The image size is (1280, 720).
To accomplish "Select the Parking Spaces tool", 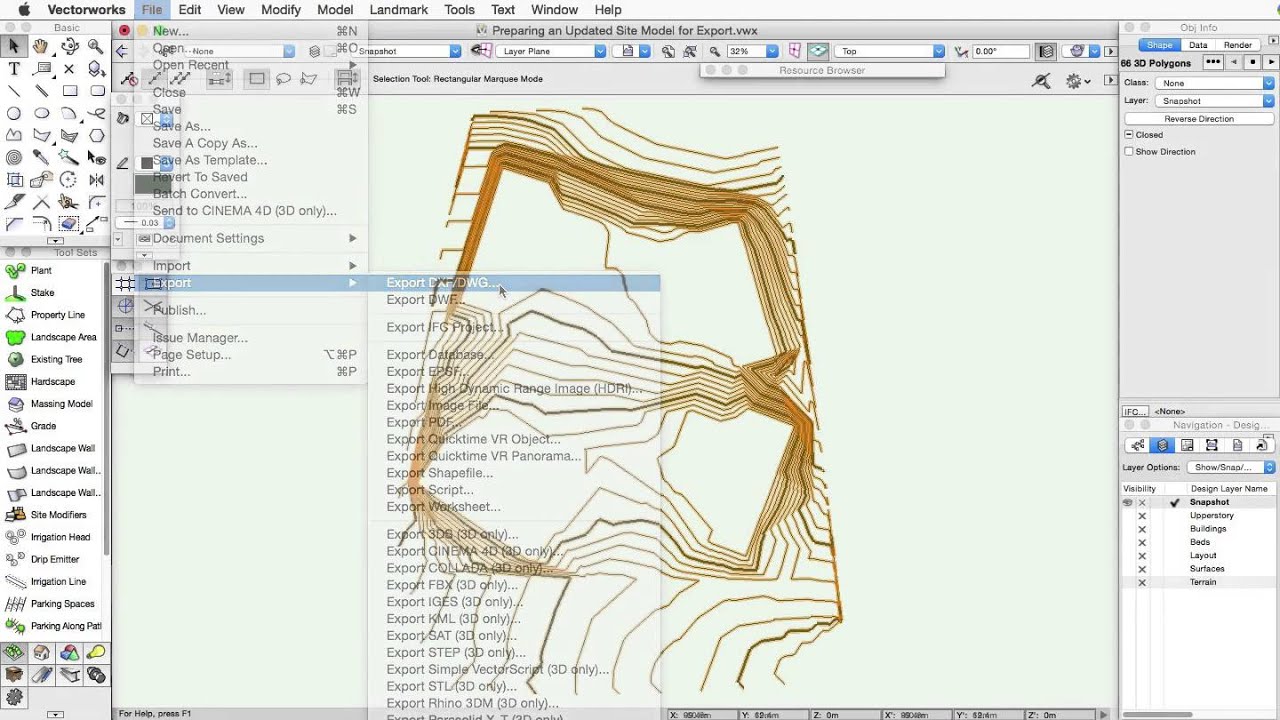I will click(x=62, y=604).
